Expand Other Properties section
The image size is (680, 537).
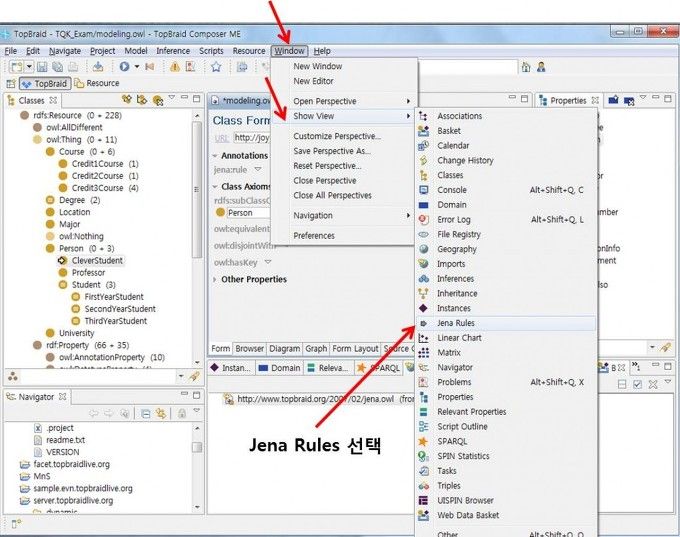click(x=215, y=279)
